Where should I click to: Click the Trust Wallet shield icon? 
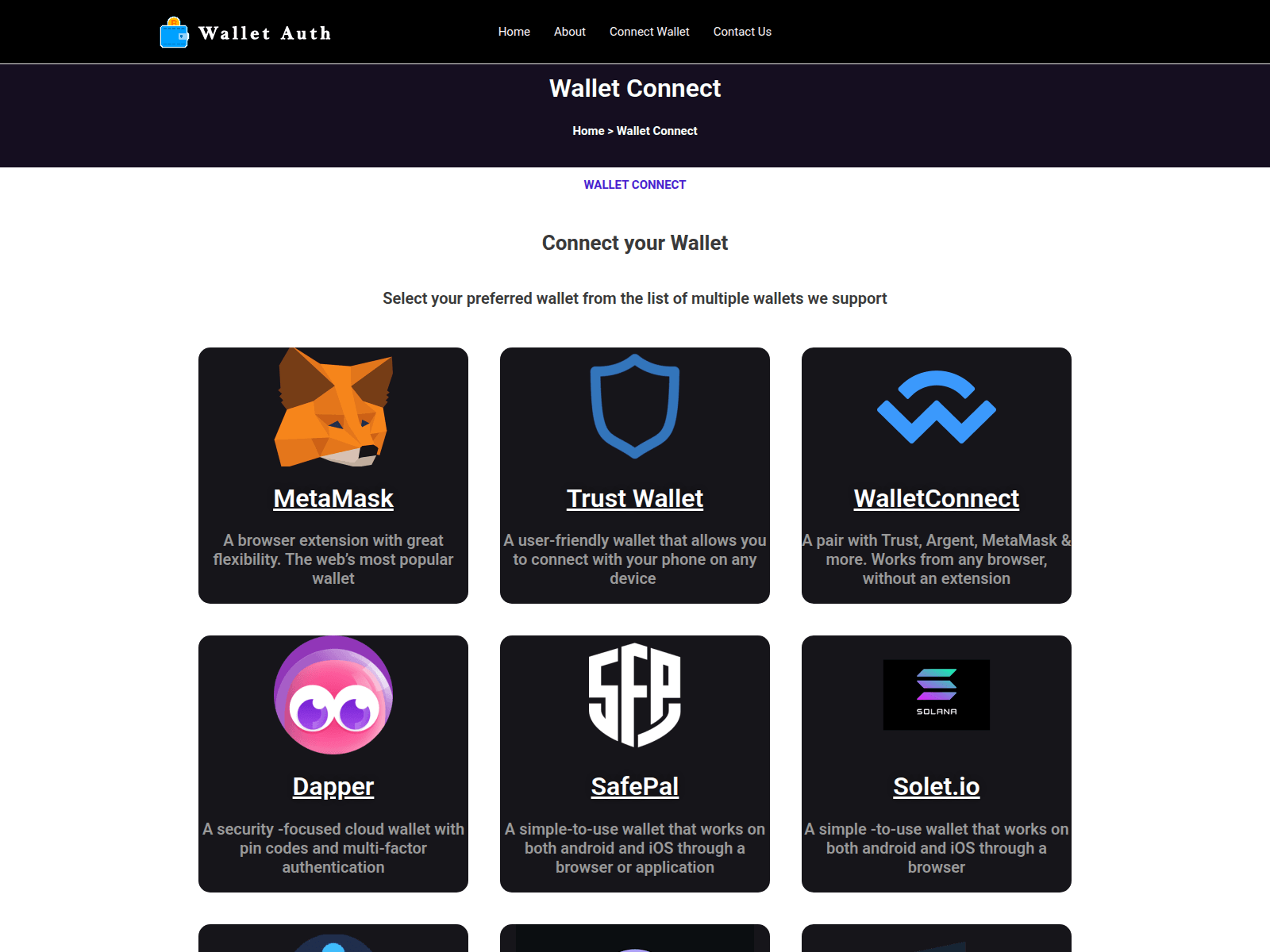pyautogui.click(x=635, y=406)
